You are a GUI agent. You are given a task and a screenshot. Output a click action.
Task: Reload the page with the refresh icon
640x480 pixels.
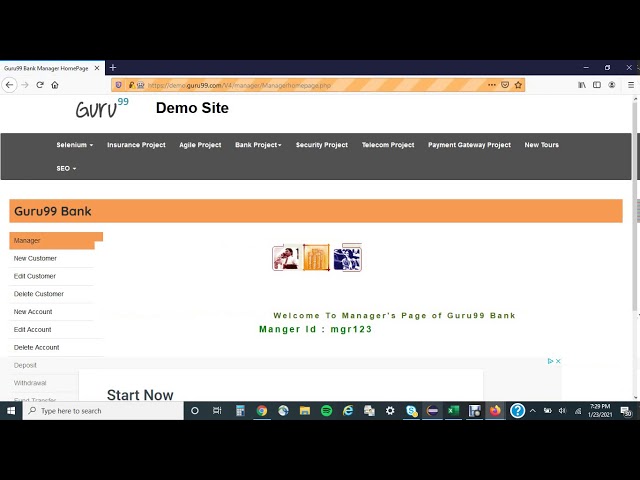pos(40,85)
